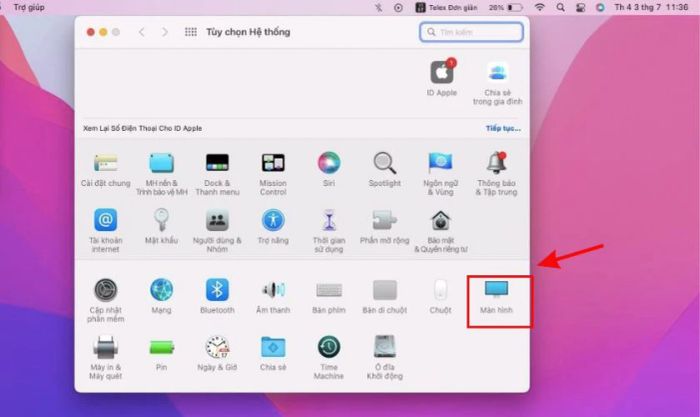Open Bàn di chuột trackpad preferences
Screen dimensions: 700x417
coord(384,296)
